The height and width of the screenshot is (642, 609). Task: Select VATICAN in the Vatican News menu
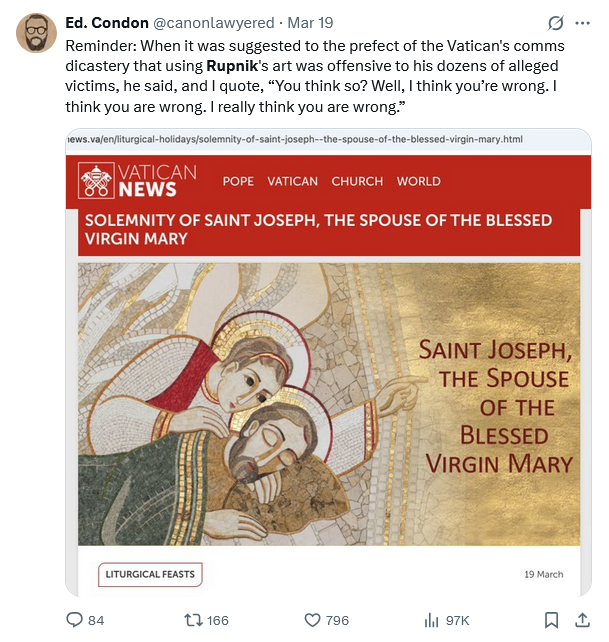point(292,181)
